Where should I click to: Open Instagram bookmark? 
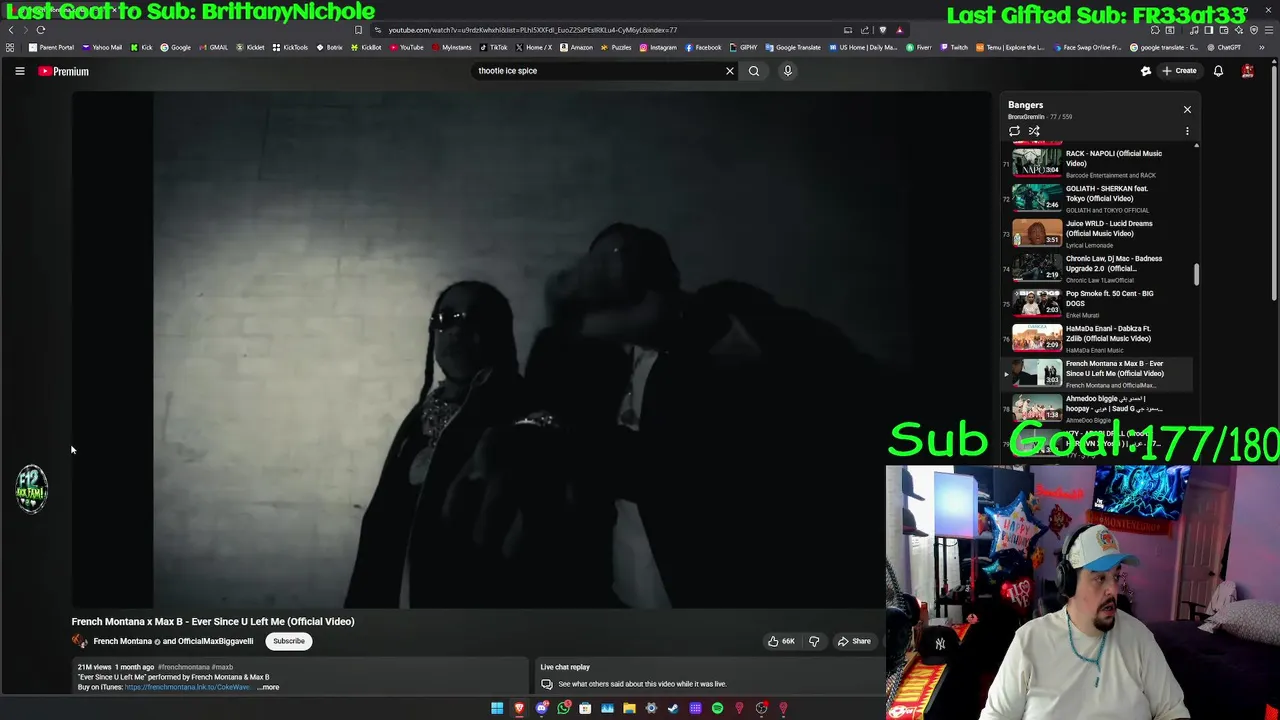point(658,47)
